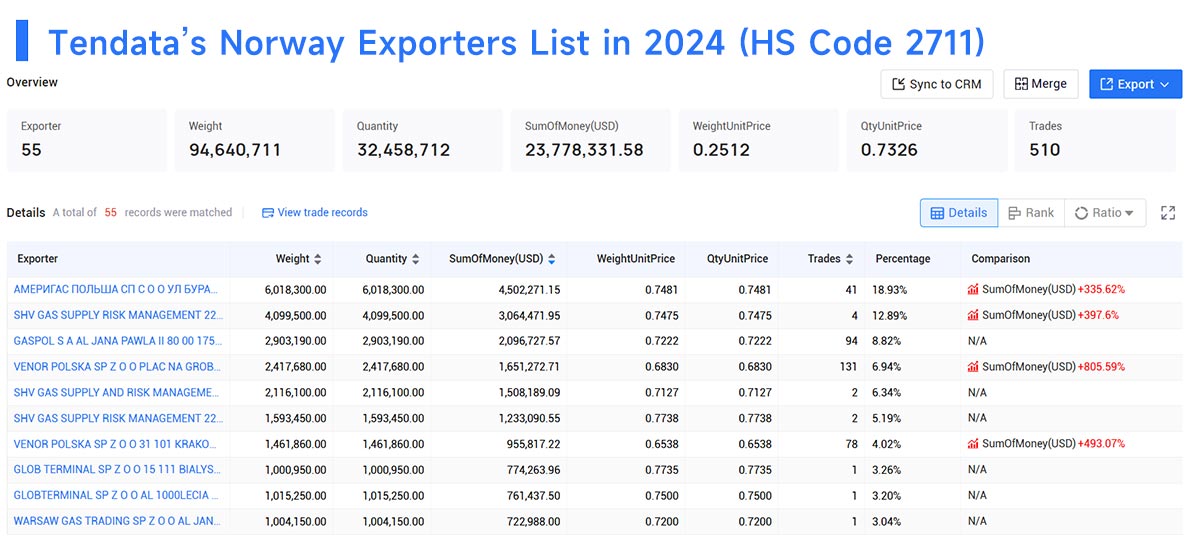The height and width of the screenshot is (538, 1190).
Task: Click the 1,015,250.00 quantity cell
Action: tap(393, 496)
